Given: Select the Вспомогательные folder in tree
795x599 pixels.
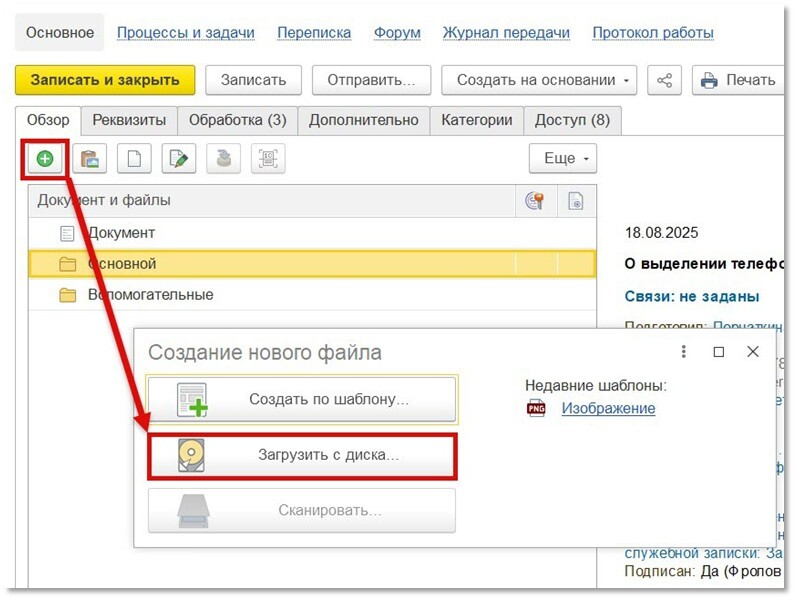Looking at the screenshot, I should coord(150,295).
